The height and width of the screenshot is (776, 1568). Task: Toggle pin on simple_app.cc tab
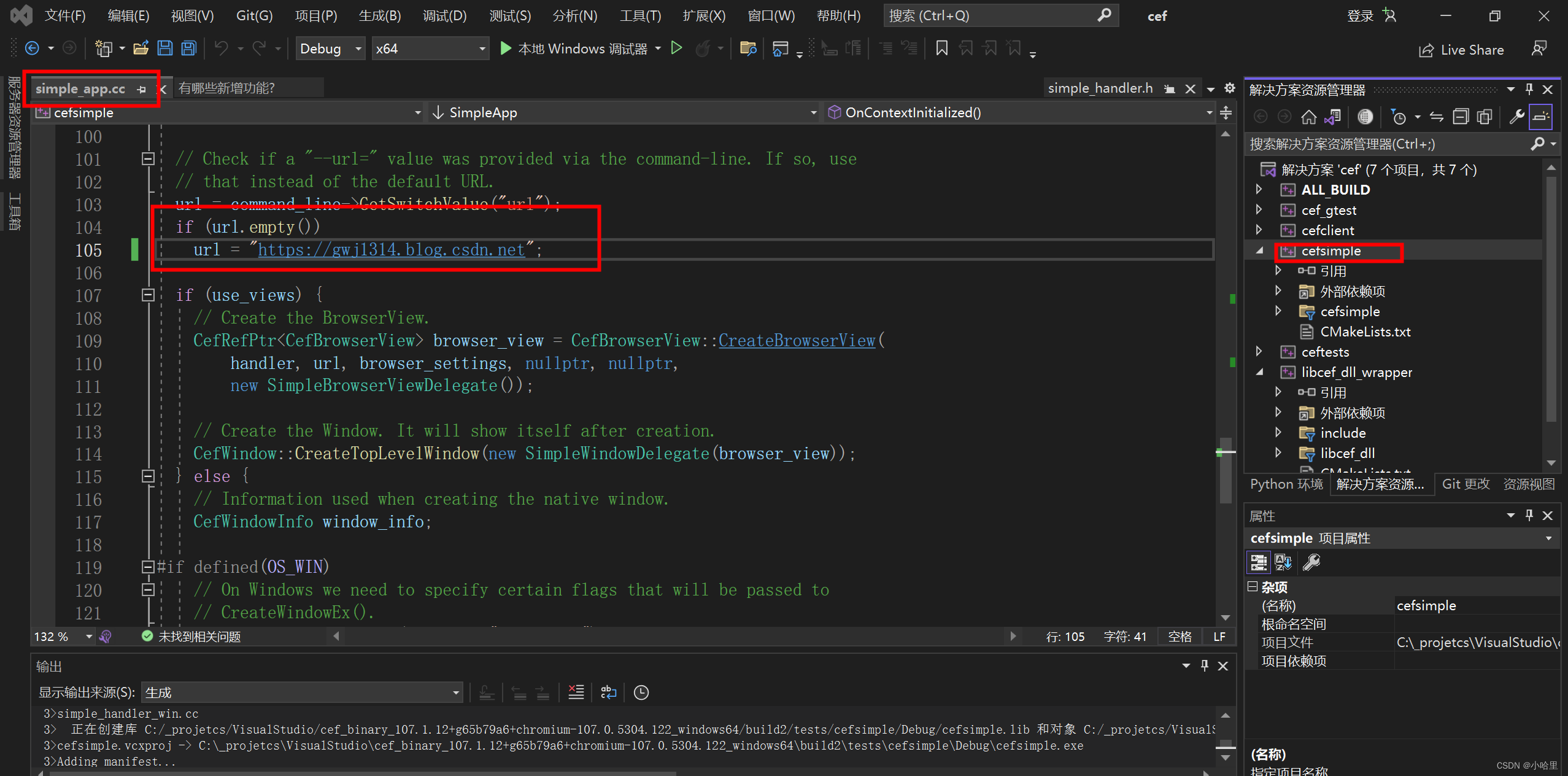142,90
